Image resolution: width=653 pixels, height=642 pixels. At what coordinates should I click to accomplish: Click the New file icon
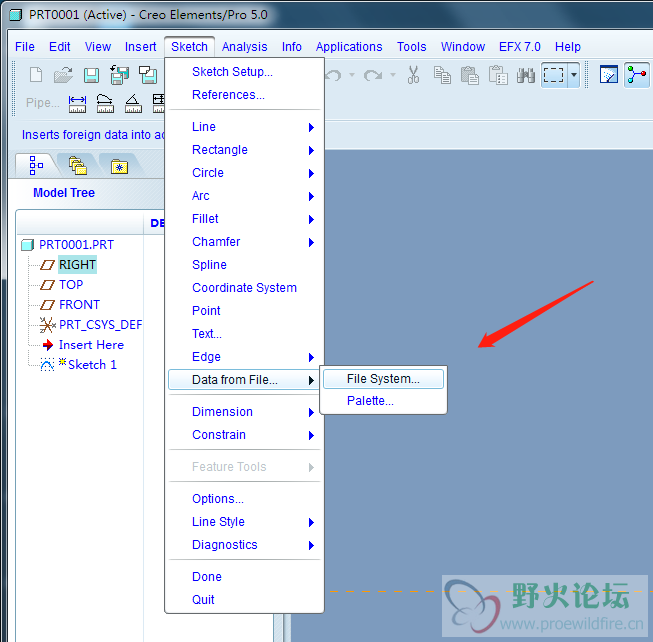(36, 75)
